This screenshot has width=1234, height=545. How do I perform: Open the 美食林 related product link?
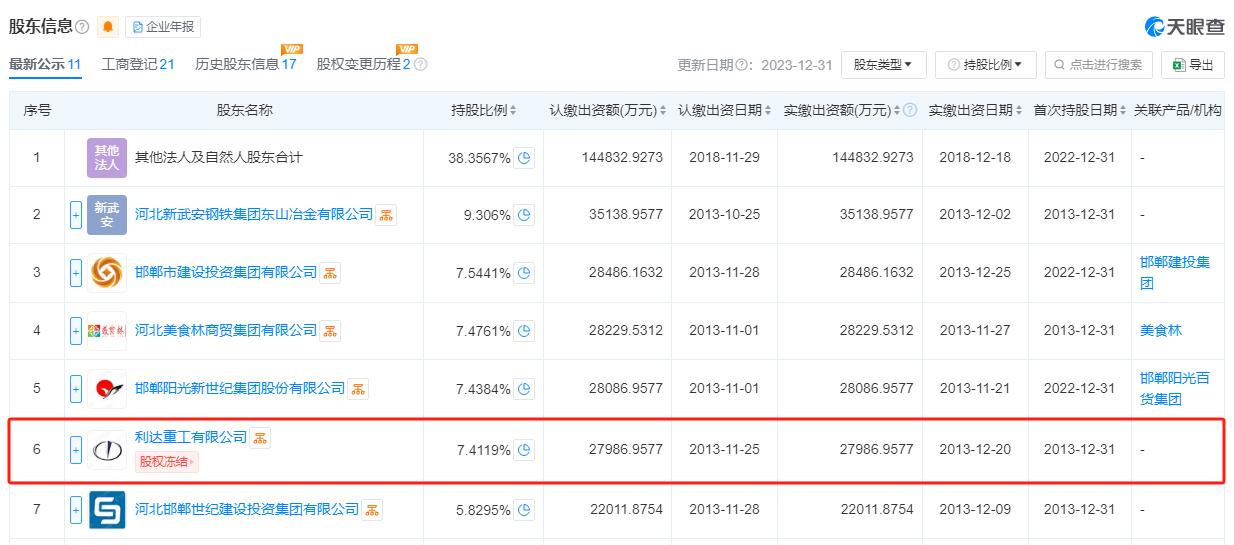[x=1161, y=330]
